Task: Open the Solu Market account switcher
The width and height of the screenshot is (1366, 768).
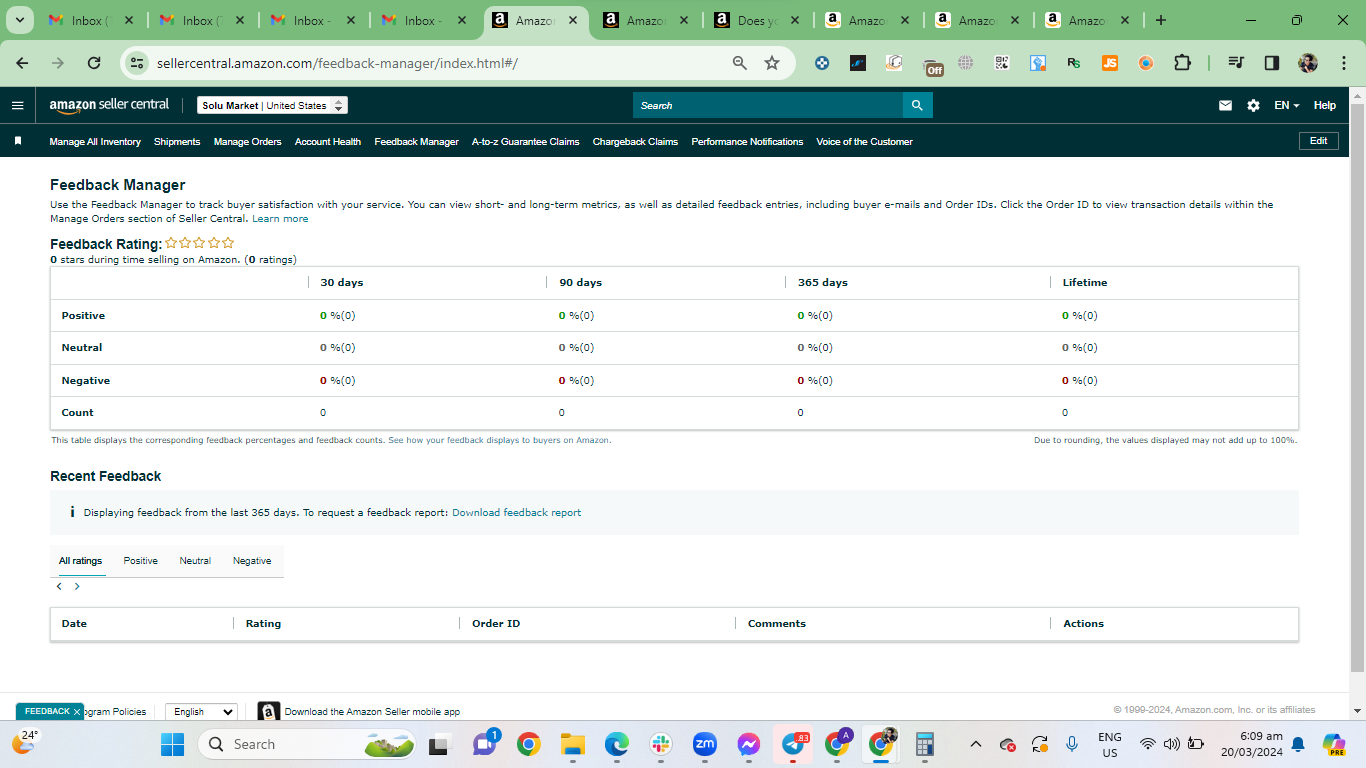Action: click(272, 105)
